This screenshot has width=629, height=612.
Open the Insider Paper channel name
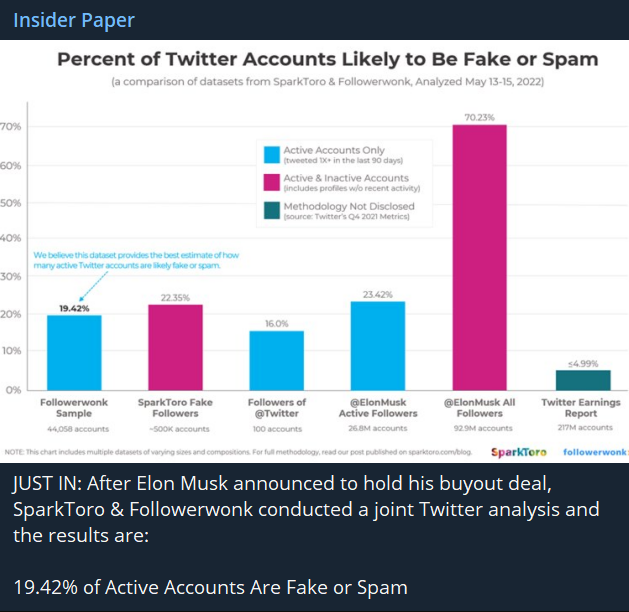point(74,20)
